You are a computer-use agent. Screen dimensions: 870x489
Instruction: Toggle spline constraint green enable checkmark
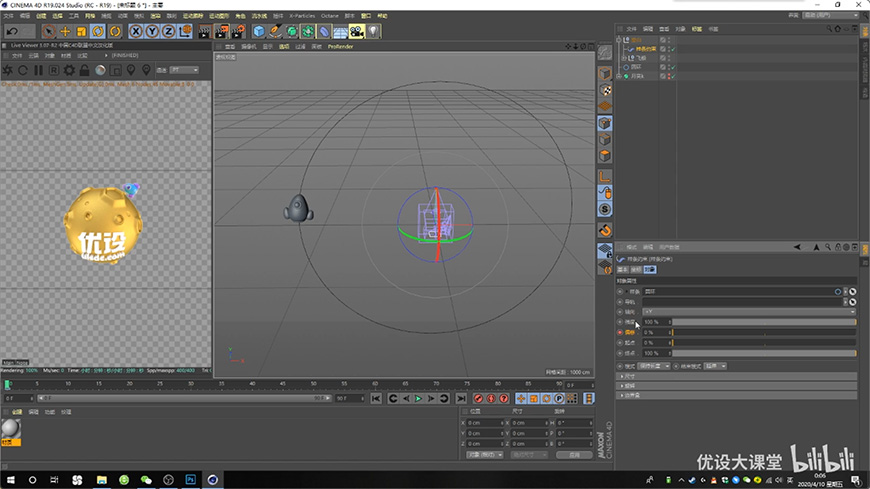pos(673,49)
